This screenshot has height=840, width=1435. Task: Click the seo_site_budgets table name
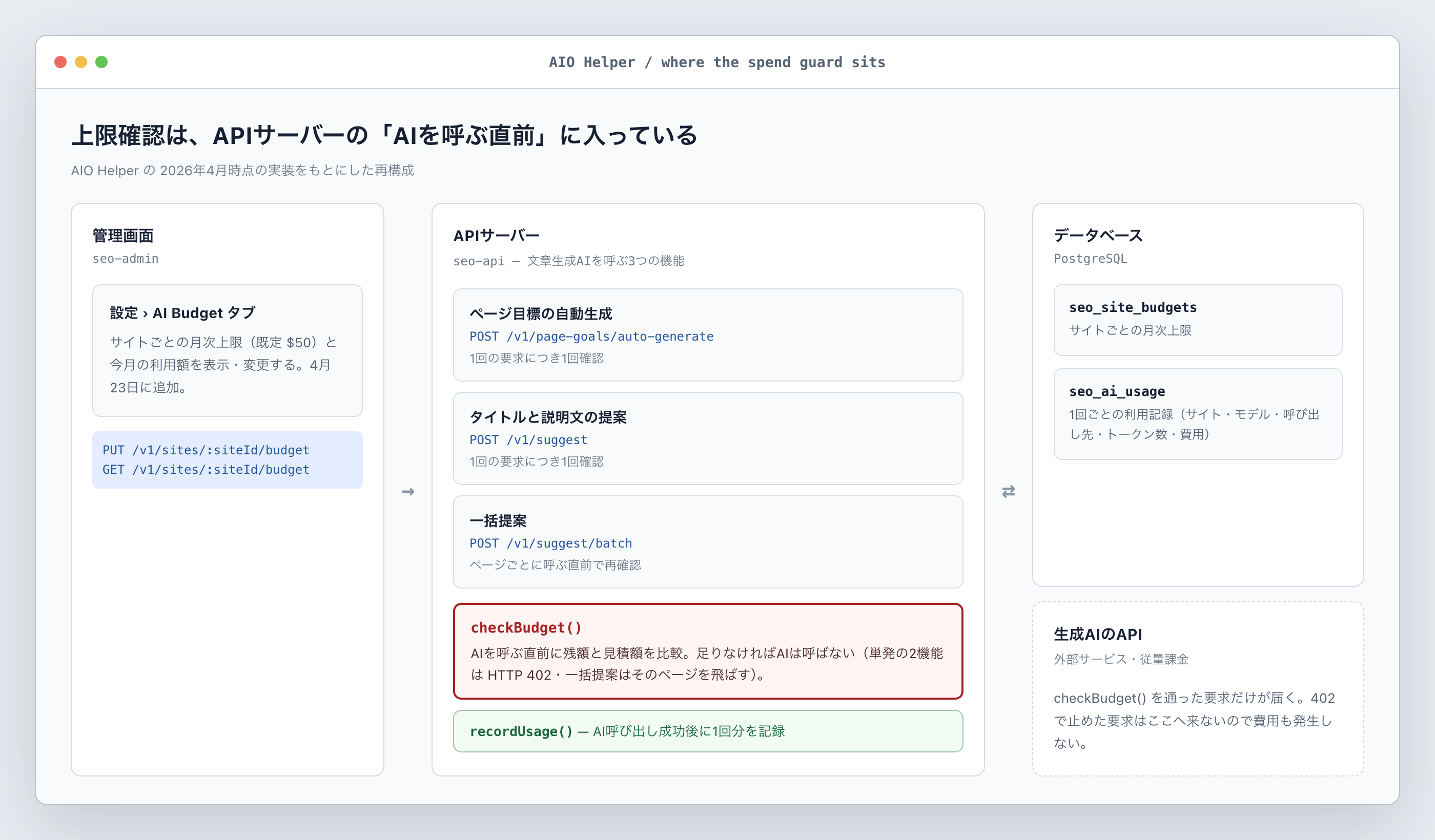1133,307
